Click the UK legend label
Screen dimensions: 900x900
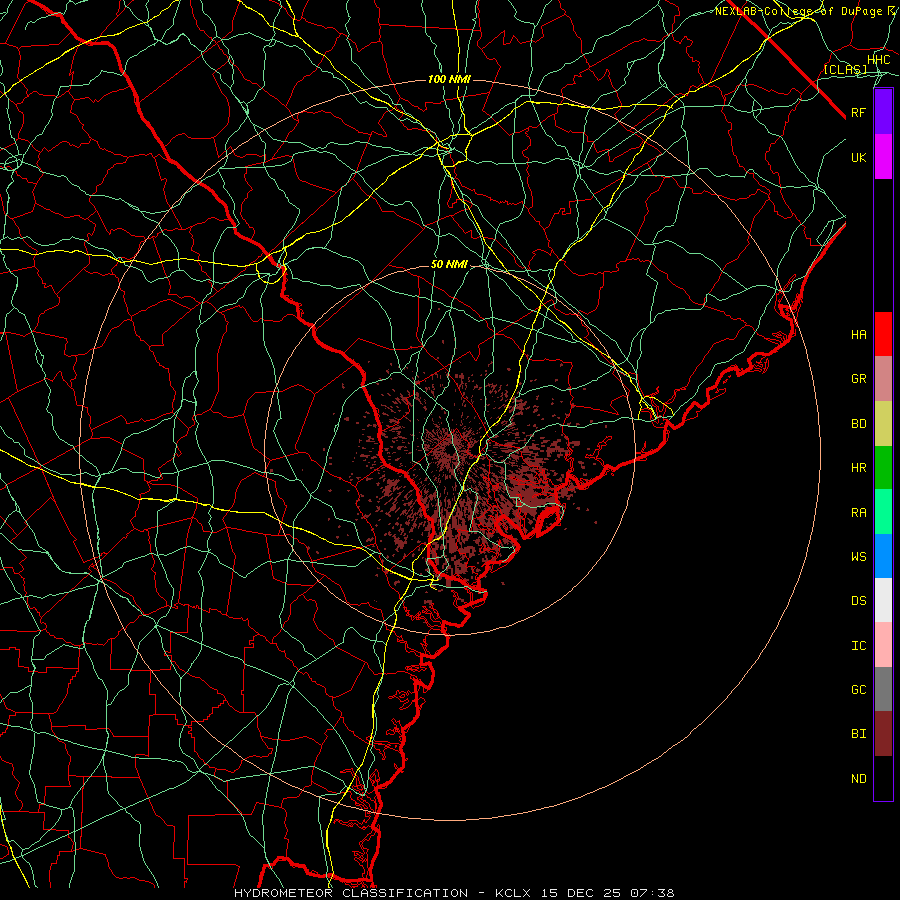(859, 157)
